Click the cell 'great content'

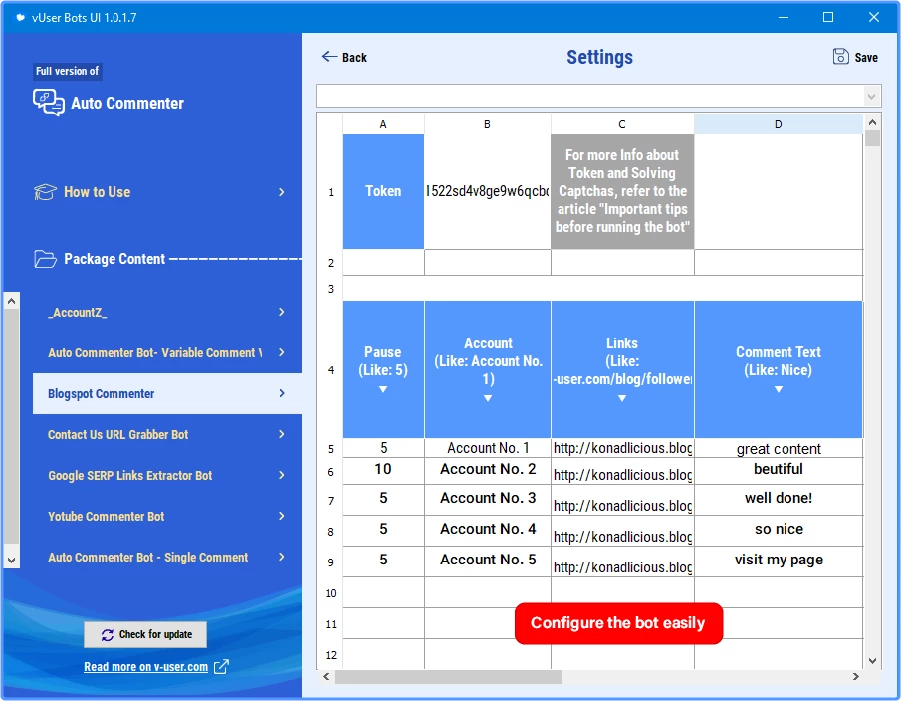[x=779, y=448]
